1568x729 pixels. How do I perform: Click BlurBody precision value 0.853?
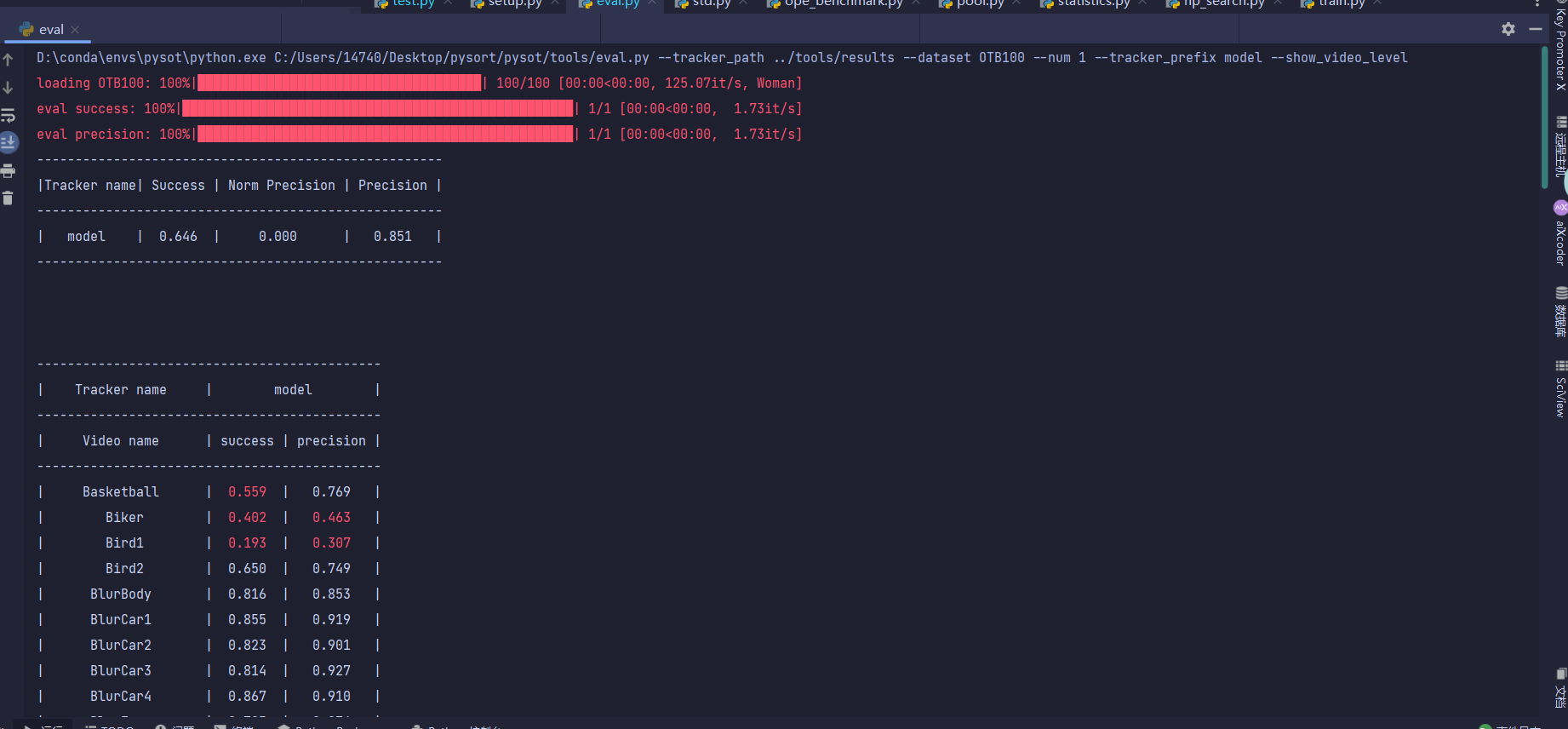[331, 594]
